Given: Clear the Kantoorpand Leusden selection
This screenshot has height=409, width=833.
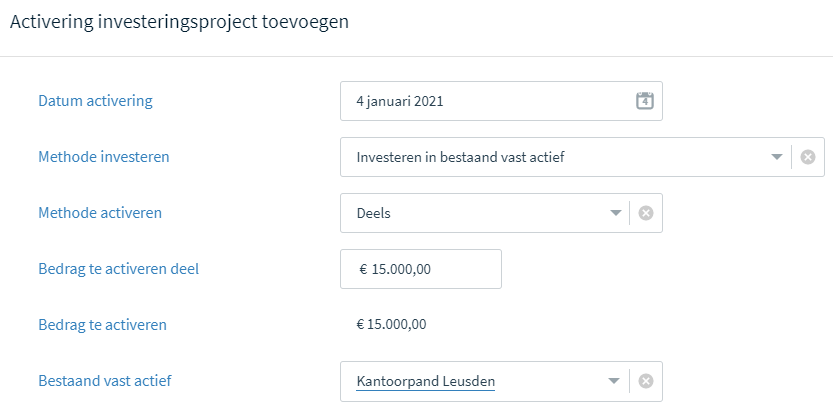Looking at the screenshot, I should tap(645, 381).
